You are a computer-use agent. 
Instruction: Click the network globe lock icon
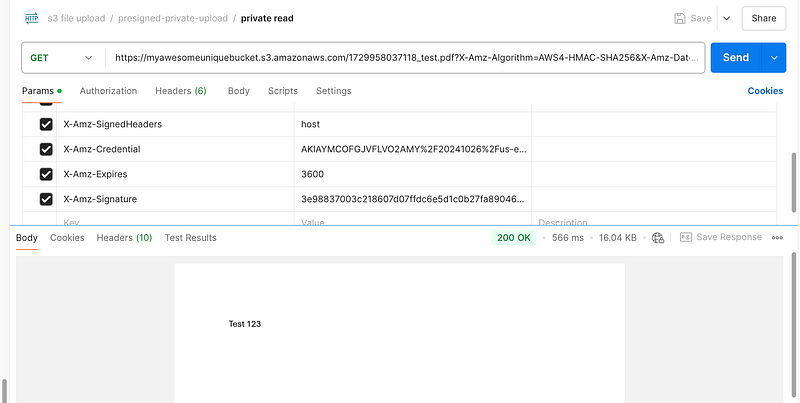658,238
